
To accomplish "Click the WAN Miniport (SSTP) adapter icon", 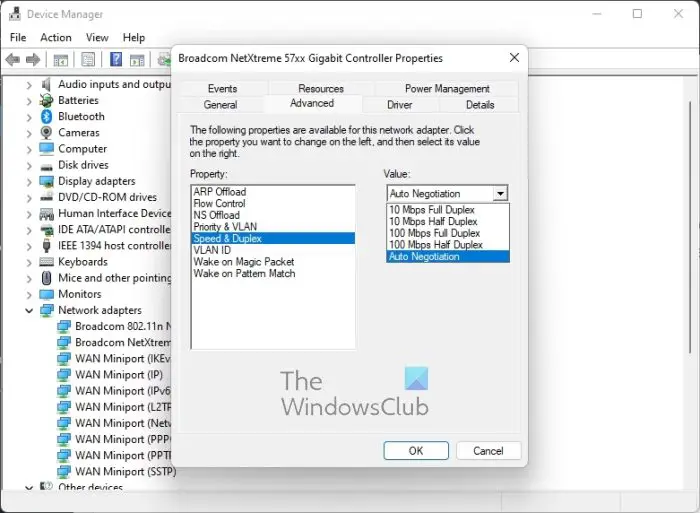I will pos(64,471).
